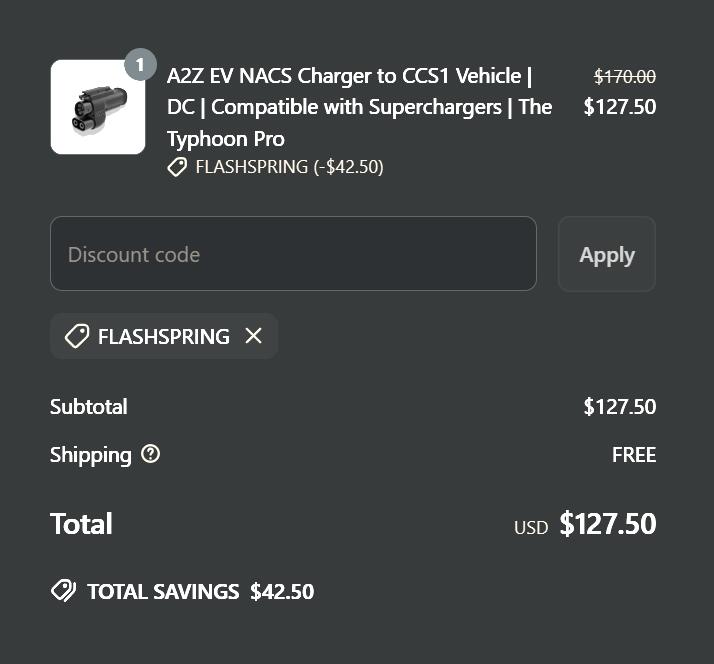Click the Total $127.50 amount
Viewport: 714px width, 664px height.
point(608,524)
